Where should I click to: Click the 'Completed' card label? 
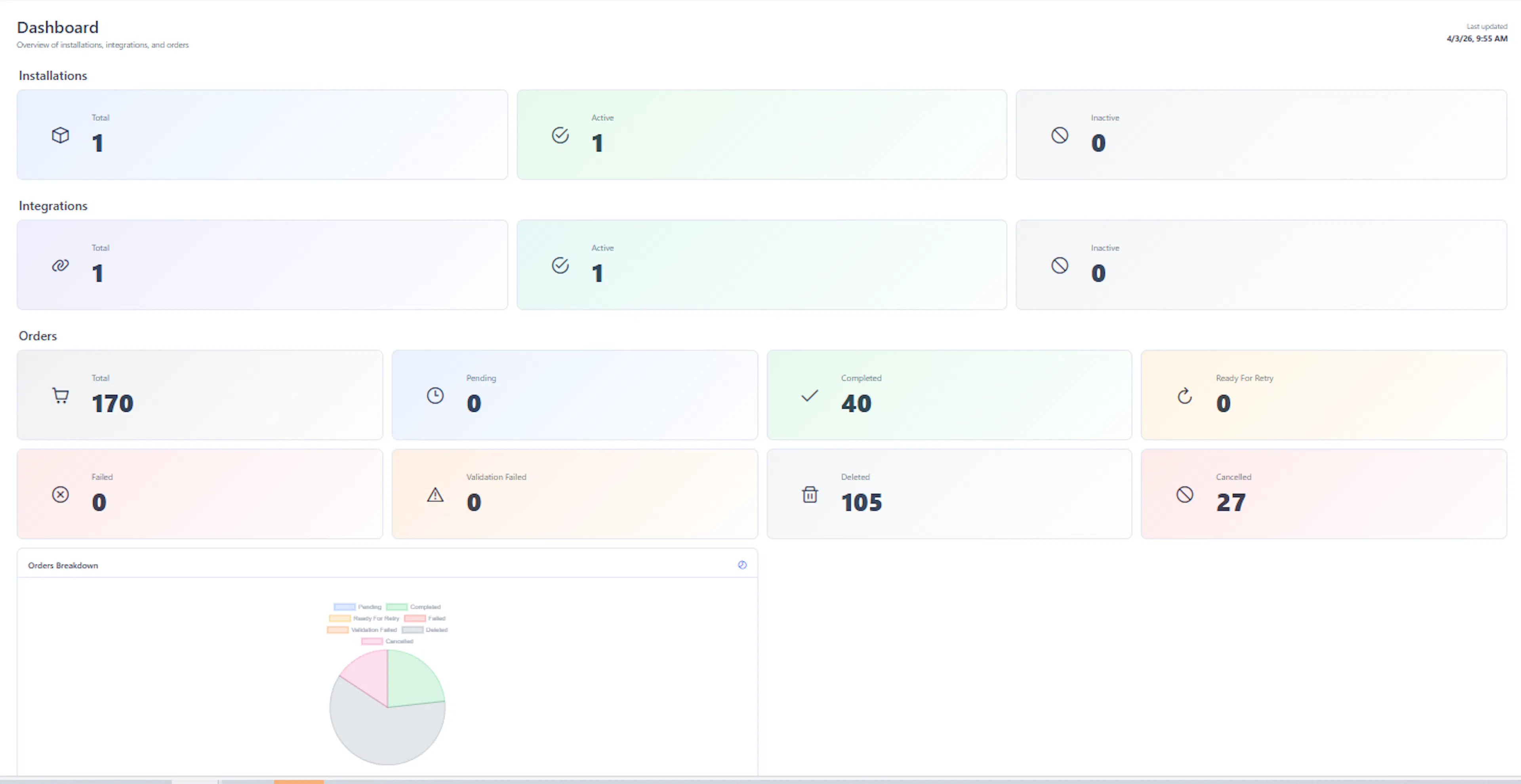pos(861,379)
